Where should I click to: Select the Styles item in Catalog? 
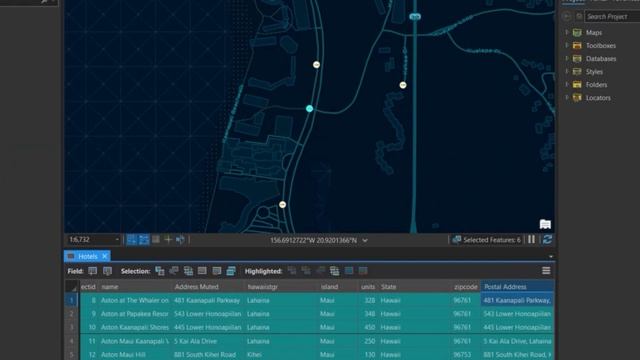click(x=594, y=72)
